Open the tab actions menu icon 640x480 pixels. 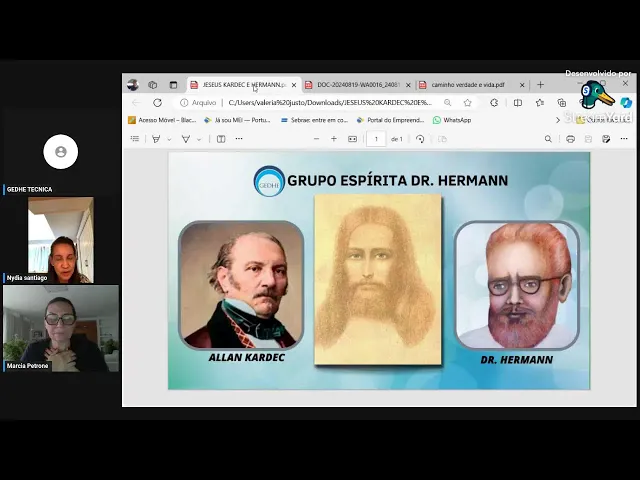point(173,85)
